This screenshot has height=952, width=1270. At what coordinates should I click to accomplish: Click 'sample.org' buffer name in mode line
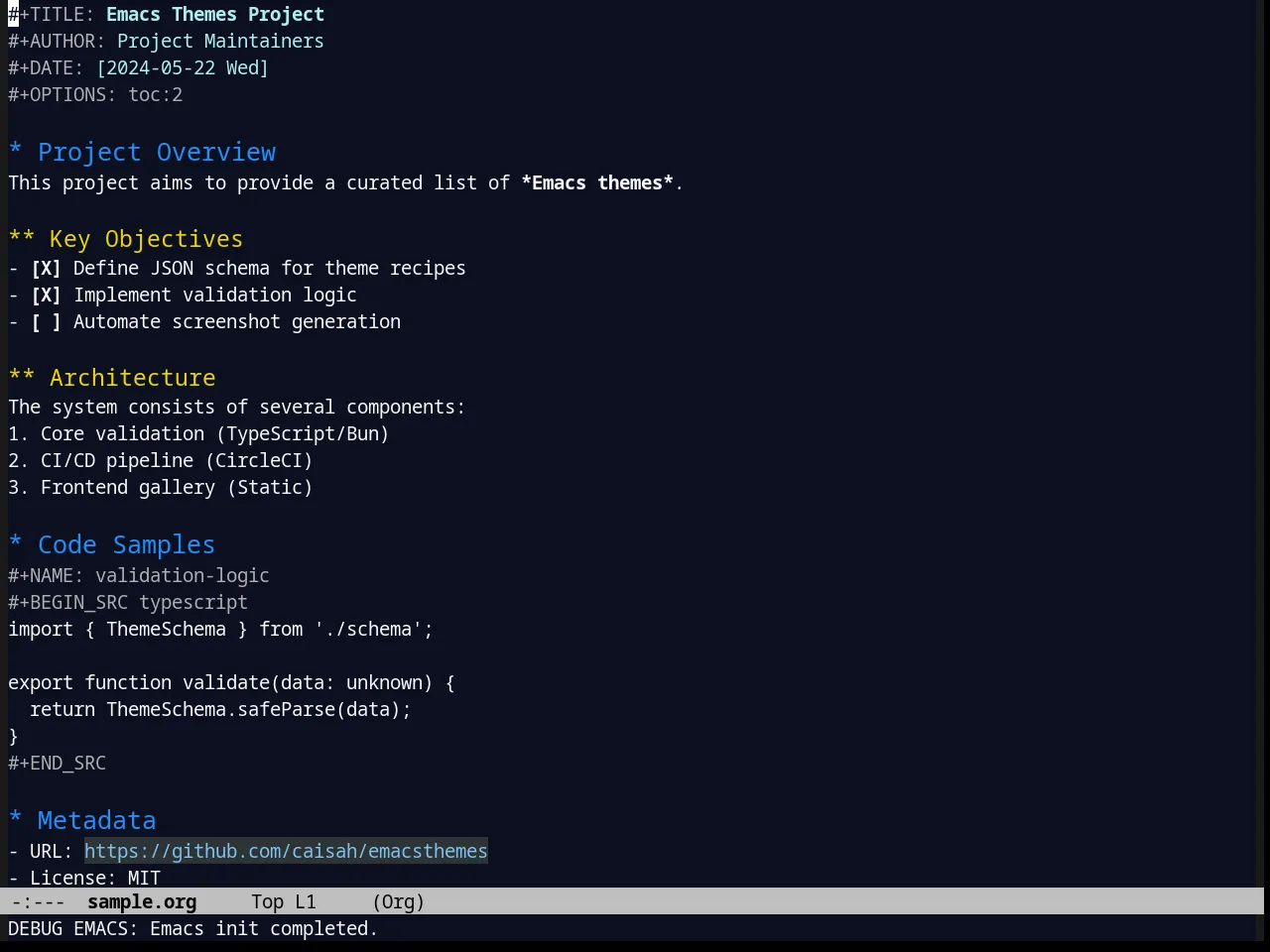(142, 901)
